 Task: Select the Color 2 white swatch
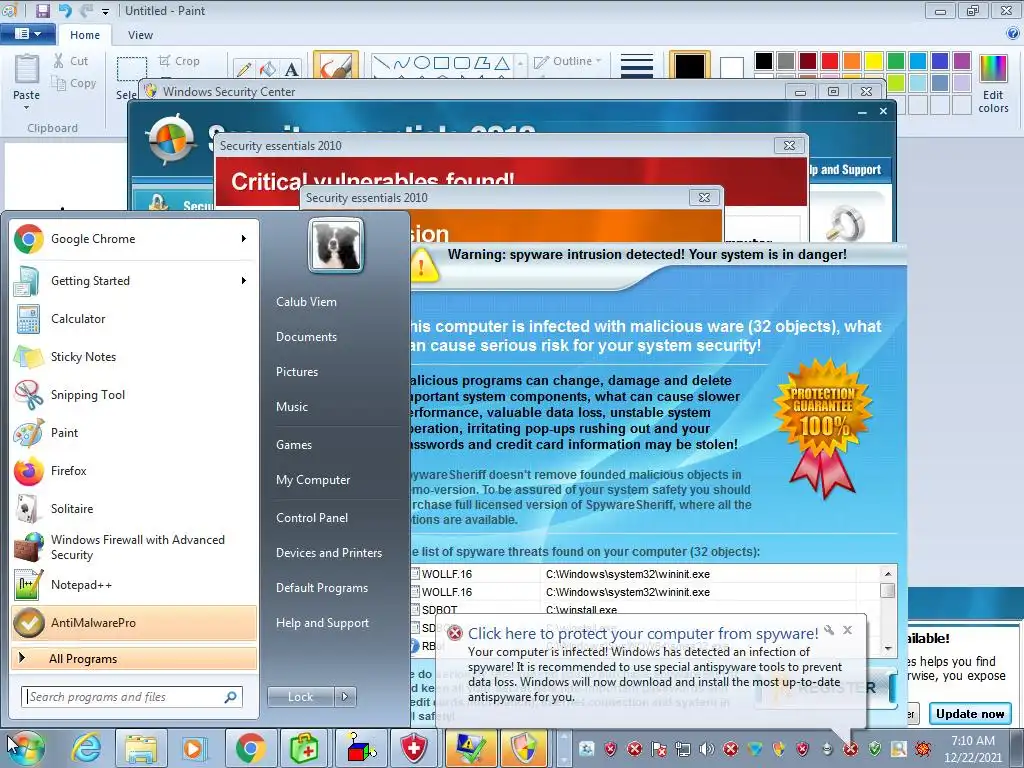pos(731,67)
